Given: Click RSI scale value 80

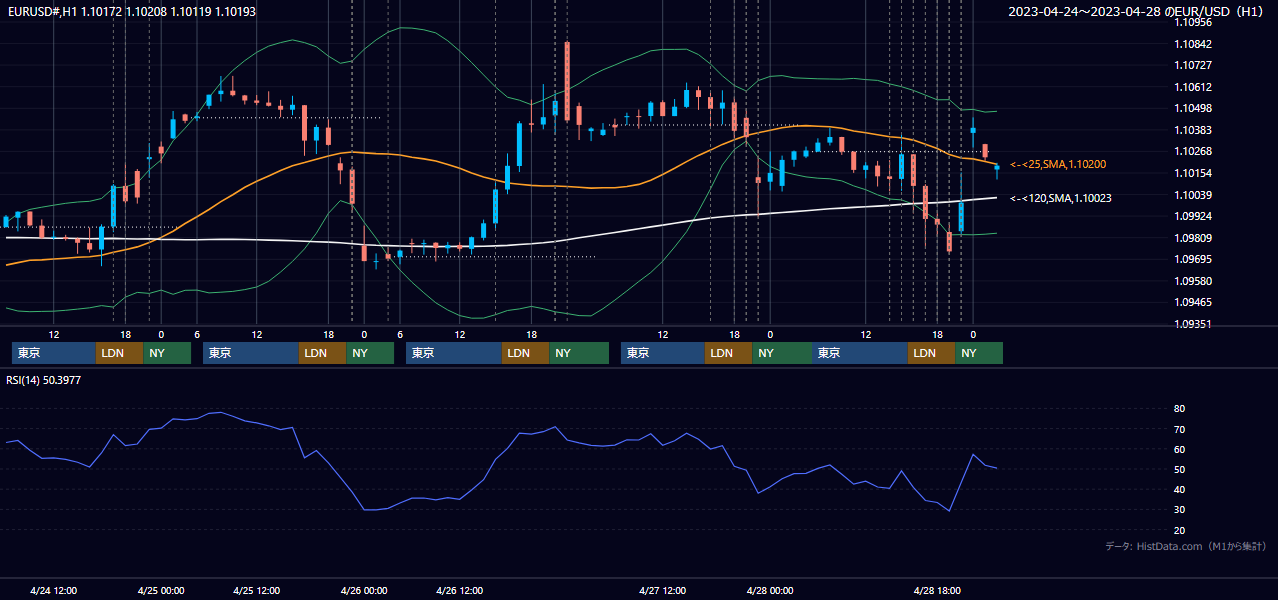Looking at the screenshot, I should click(1180, 409).
